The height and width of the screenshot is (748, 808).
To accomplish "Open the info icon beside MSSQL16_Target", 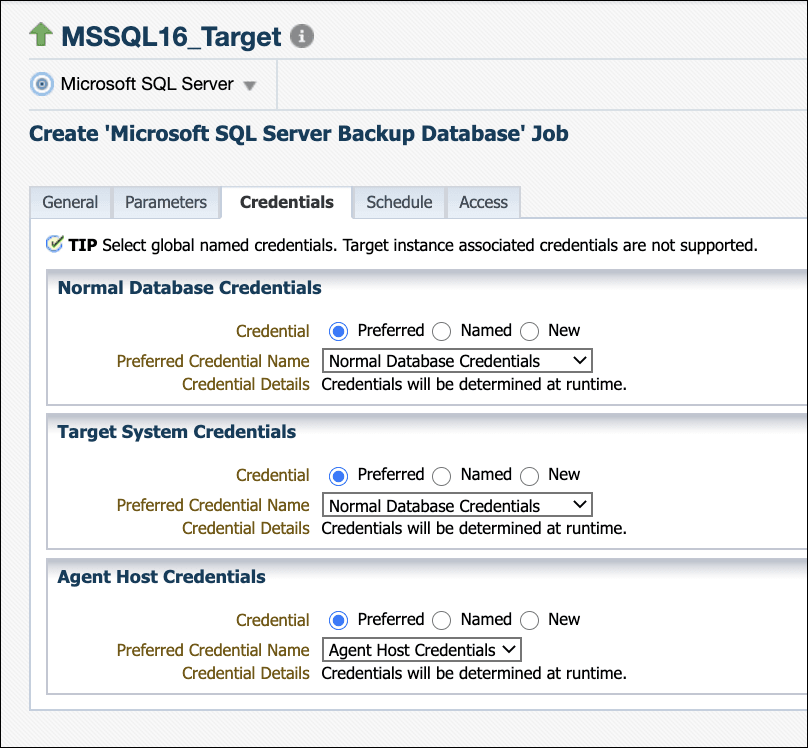I will [302, 36].
